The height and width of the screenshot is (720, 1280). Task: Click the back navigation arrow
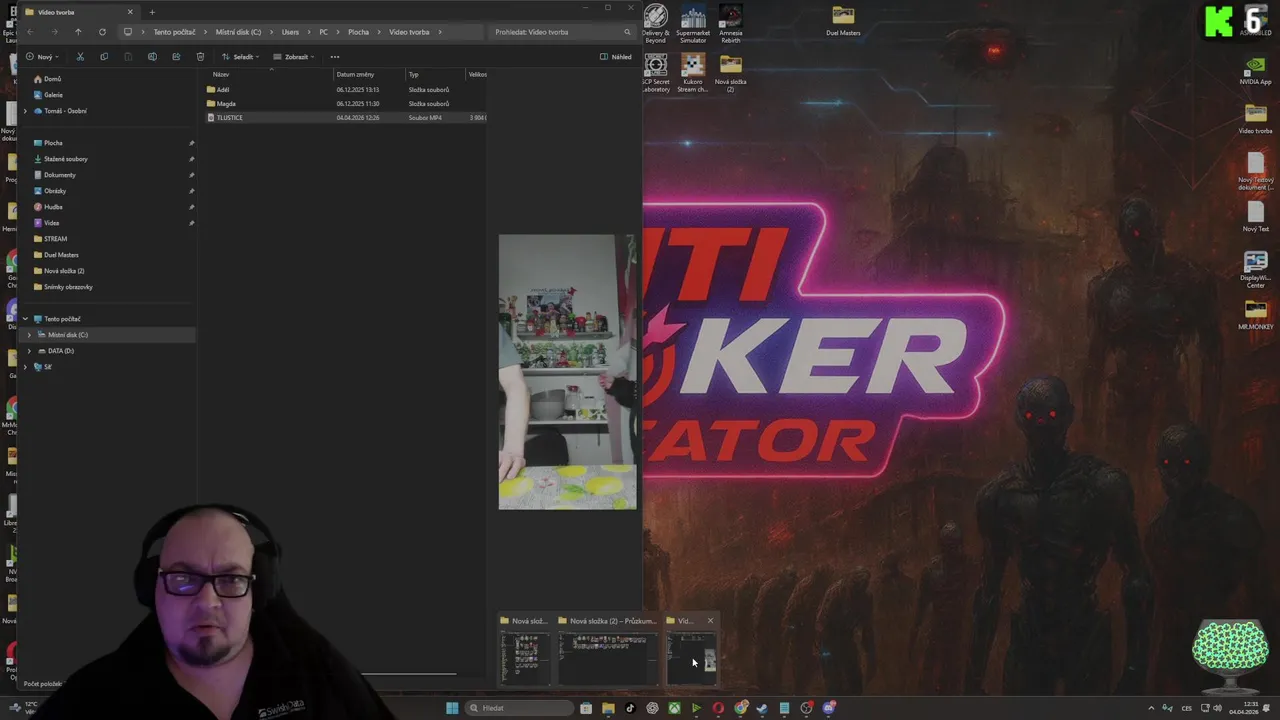(x=30, y=32)
